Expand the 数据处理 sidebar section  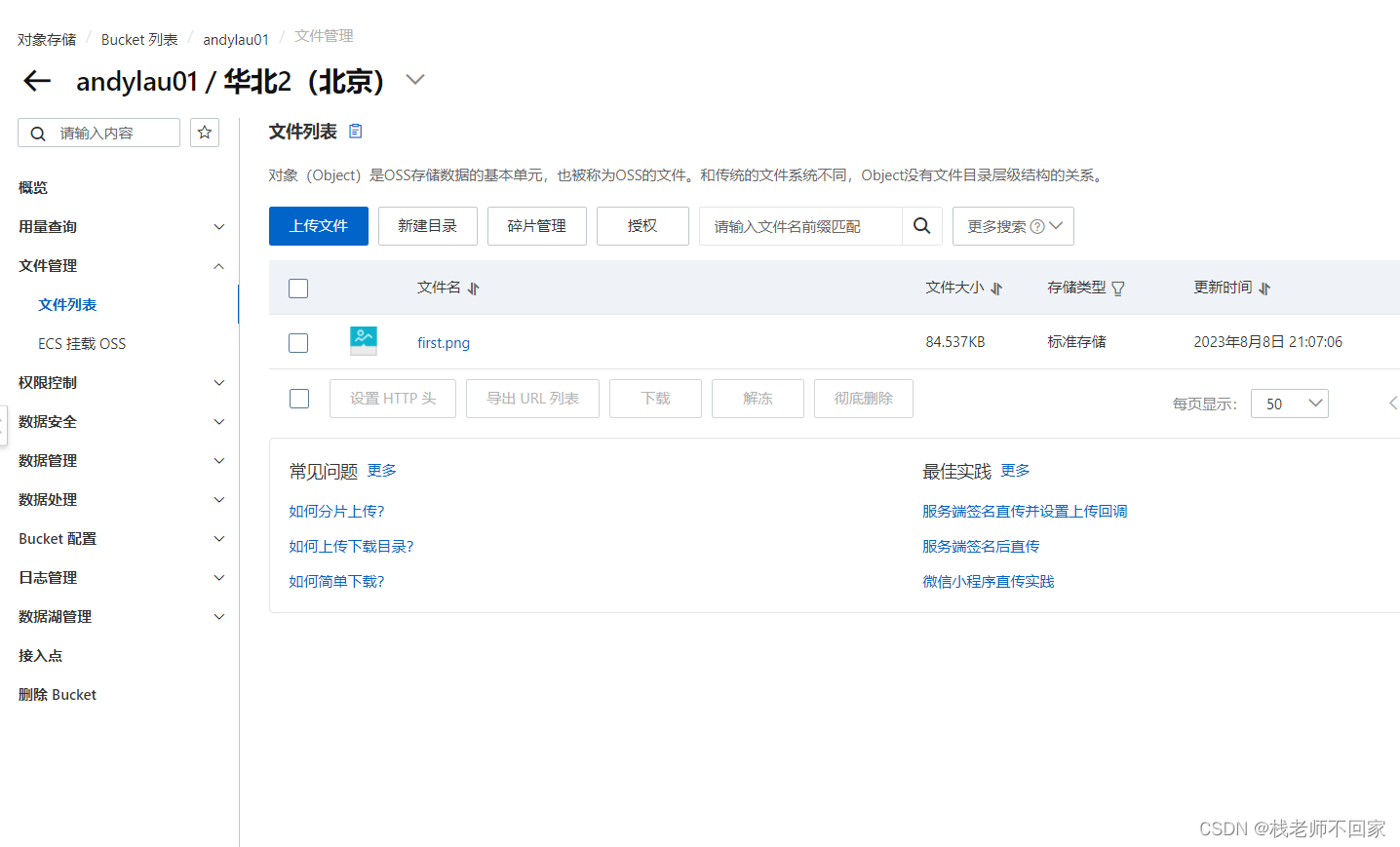pyautogui.click(x=219, y=500)
